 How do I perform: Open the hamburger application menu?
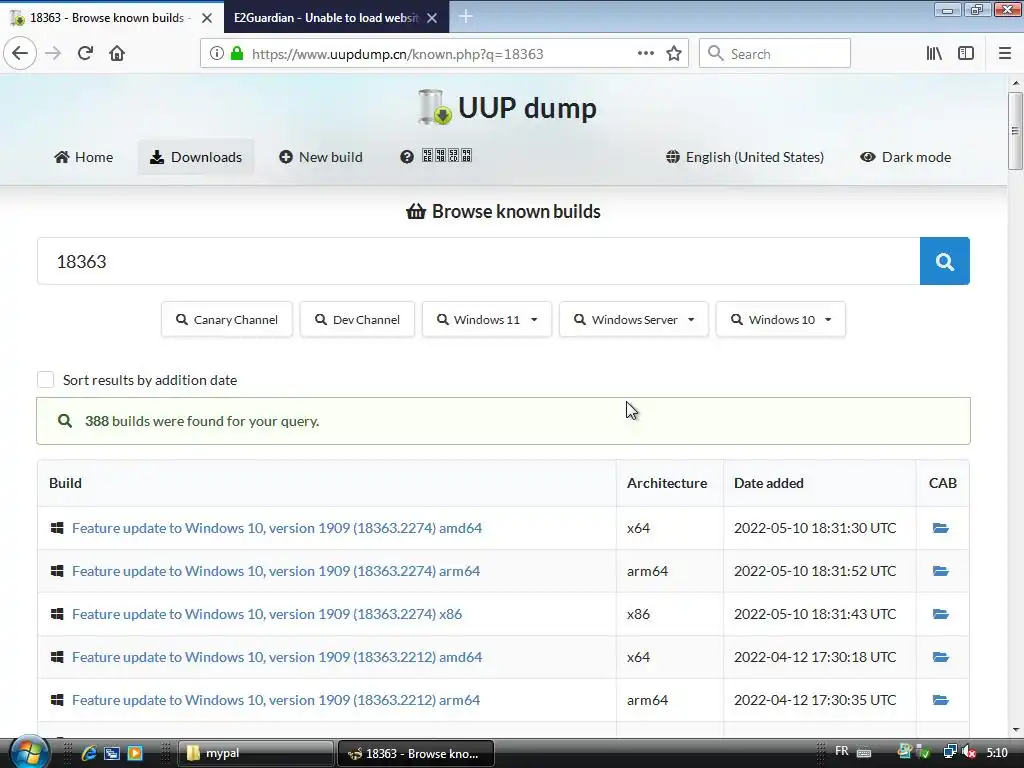tap(1005, 54)
